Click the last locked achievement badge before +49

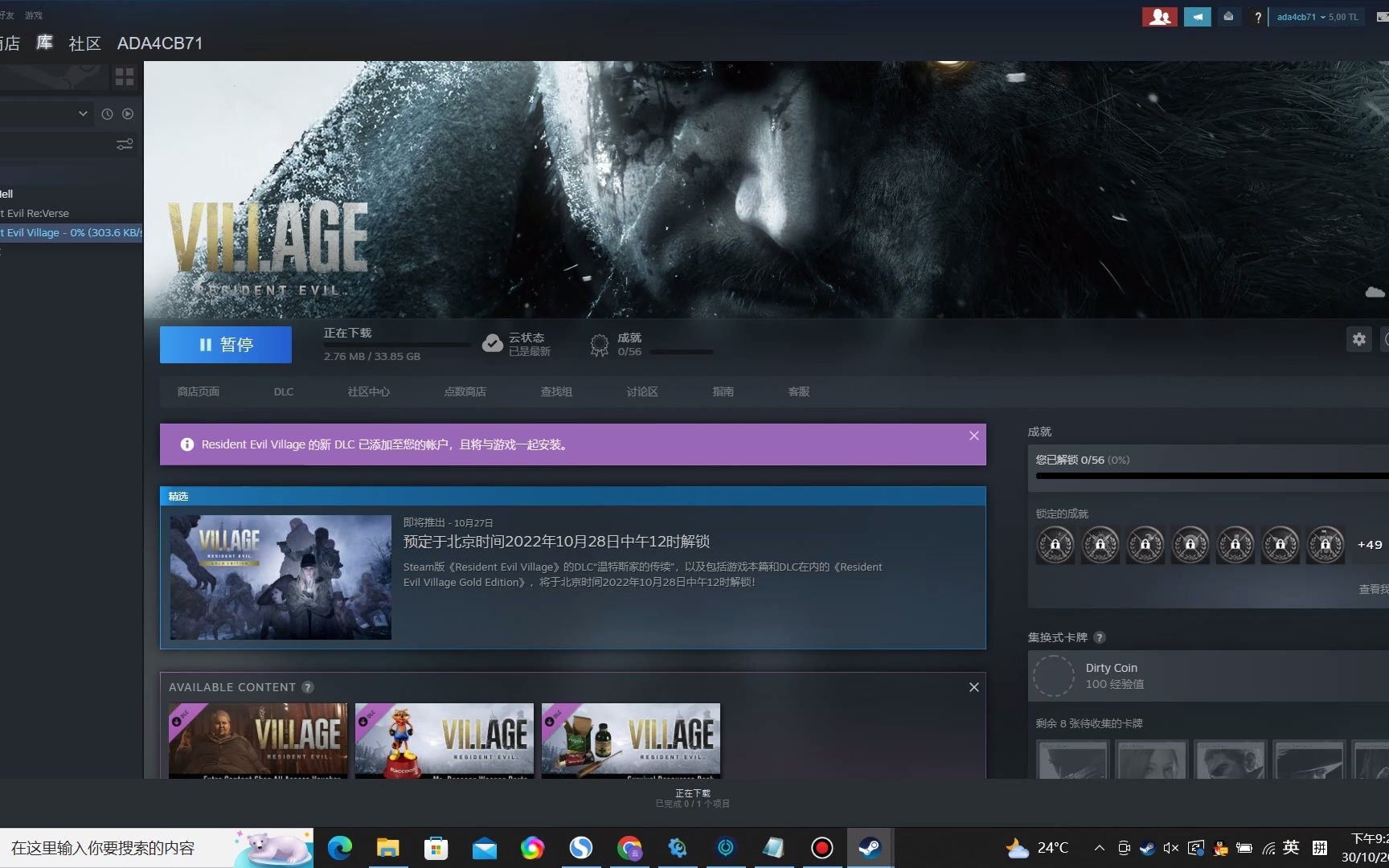click(x=1325, y=544)
